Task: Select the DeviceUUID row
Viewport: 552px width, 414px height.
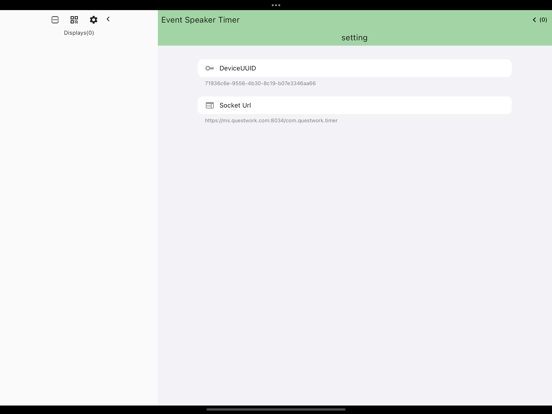Action: point(355,68)
